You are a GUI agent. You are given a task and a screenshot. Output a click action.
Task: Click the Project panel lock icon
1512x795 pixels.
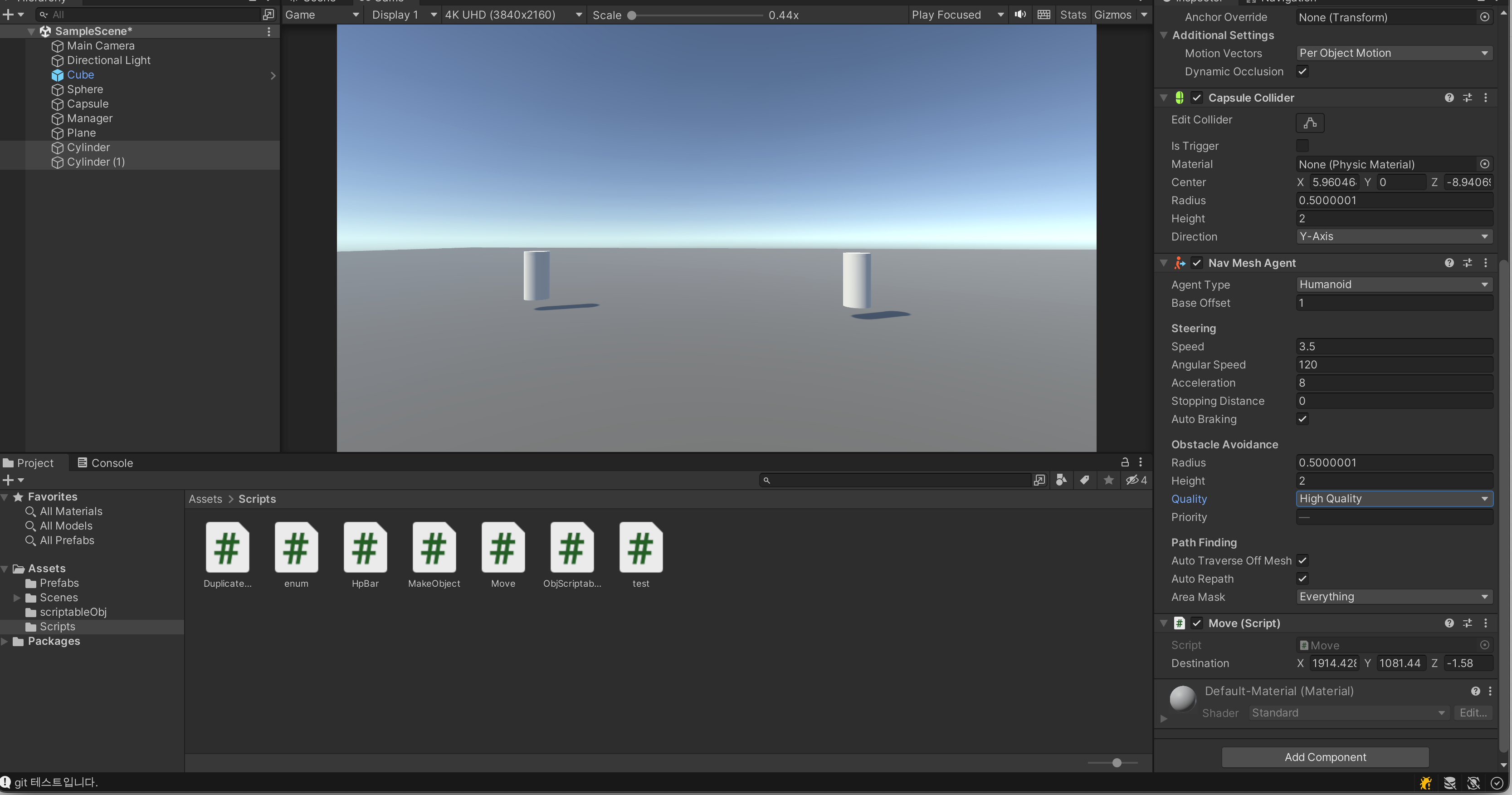click(1125, 463)
